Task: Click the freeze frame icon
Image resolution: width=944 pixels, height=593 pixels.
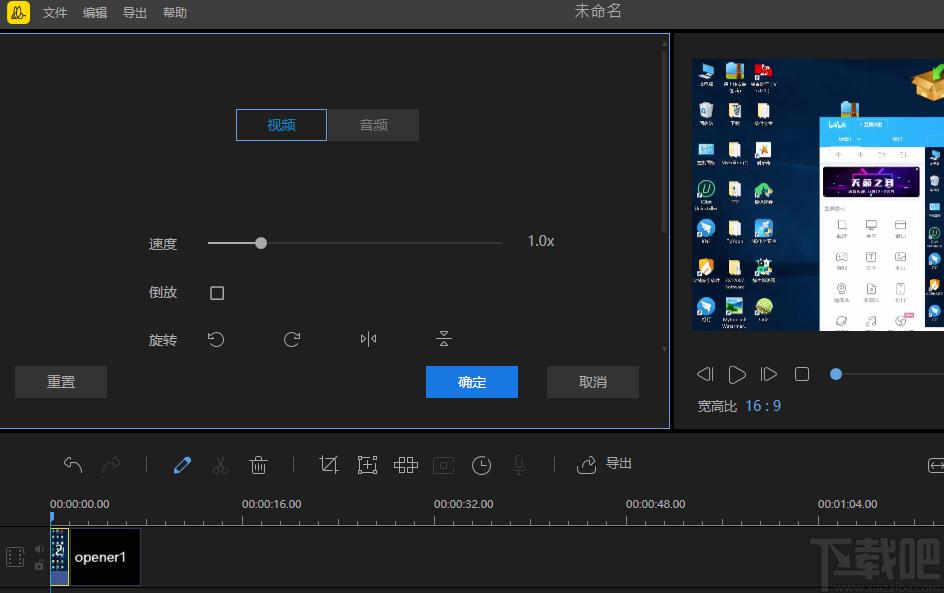Action: tap(444, 465)
